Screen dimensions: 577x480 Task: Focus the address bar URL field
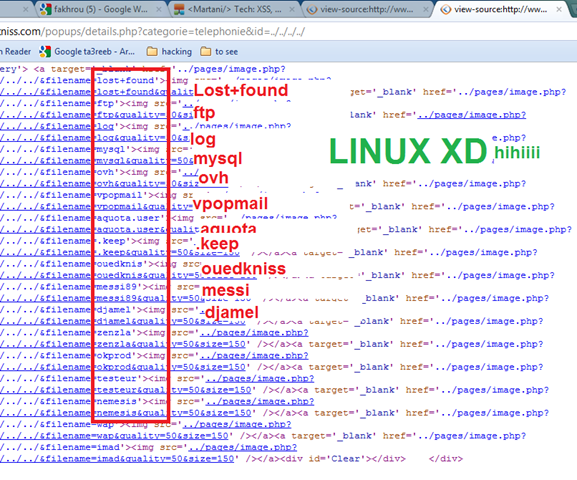point(287,32)
